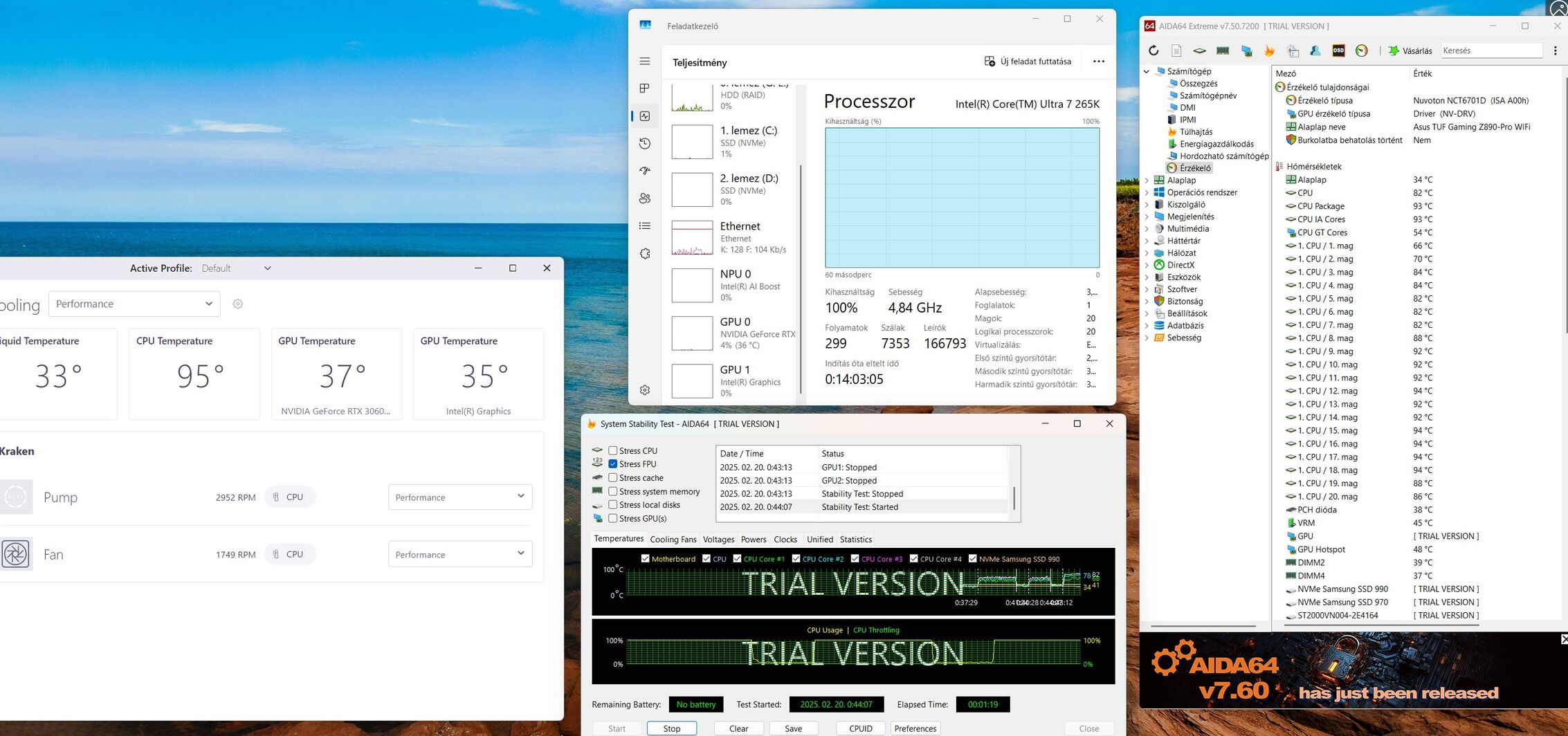
Task: Open the cooling mode Performance dropdown
Action: pyautogui.click(x=134, y=304)
